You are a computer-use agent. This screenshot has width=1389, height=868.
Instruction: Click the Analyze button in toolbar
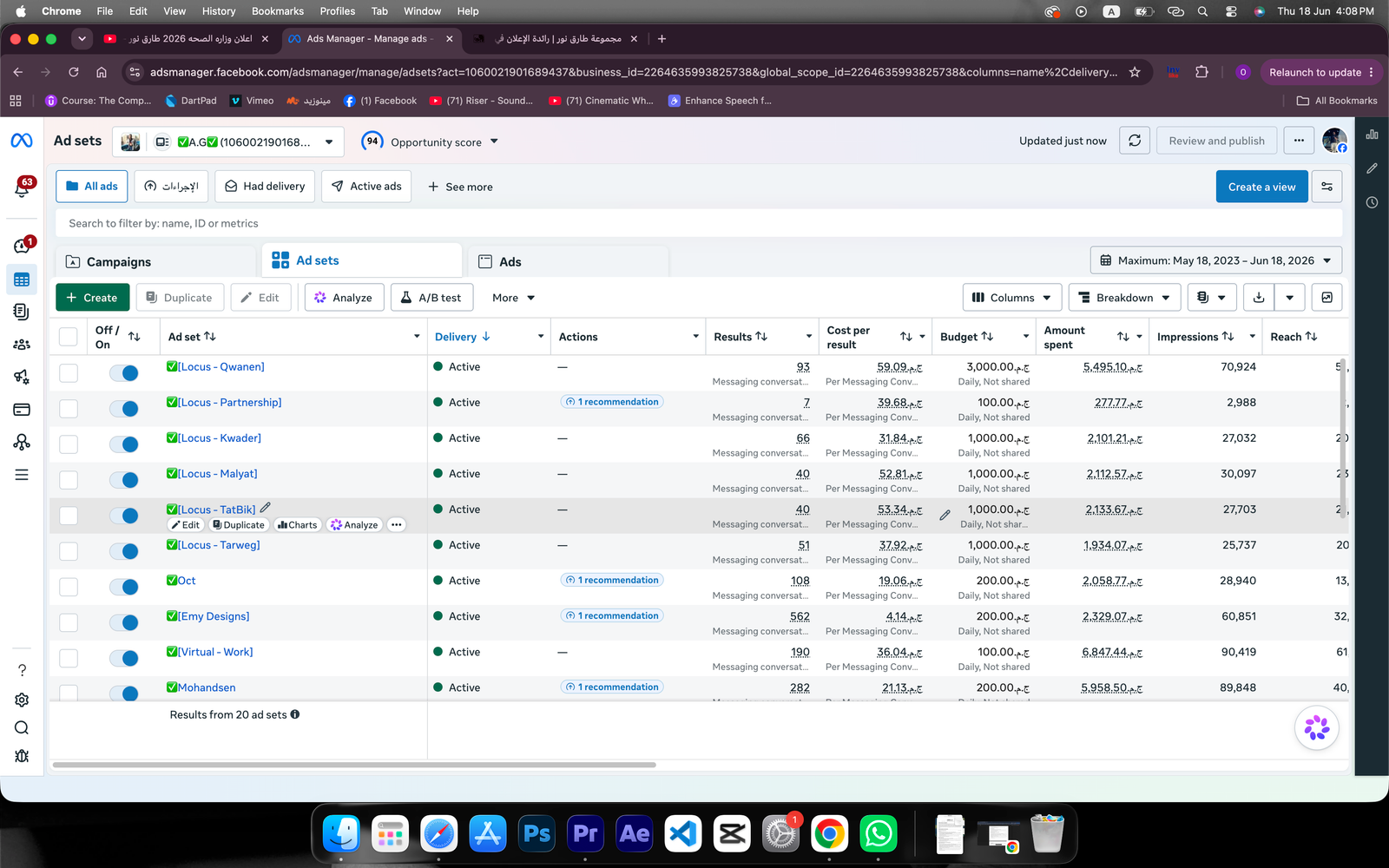(344, 298)
